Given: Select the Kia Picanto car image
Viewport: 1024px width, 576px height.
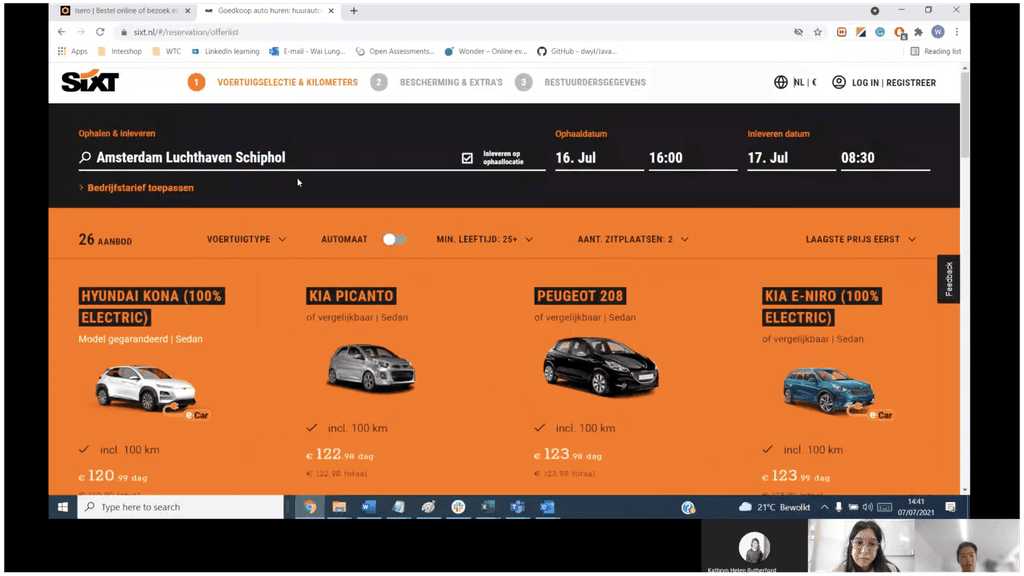Looking at the screenshot, I should [371, 368].
